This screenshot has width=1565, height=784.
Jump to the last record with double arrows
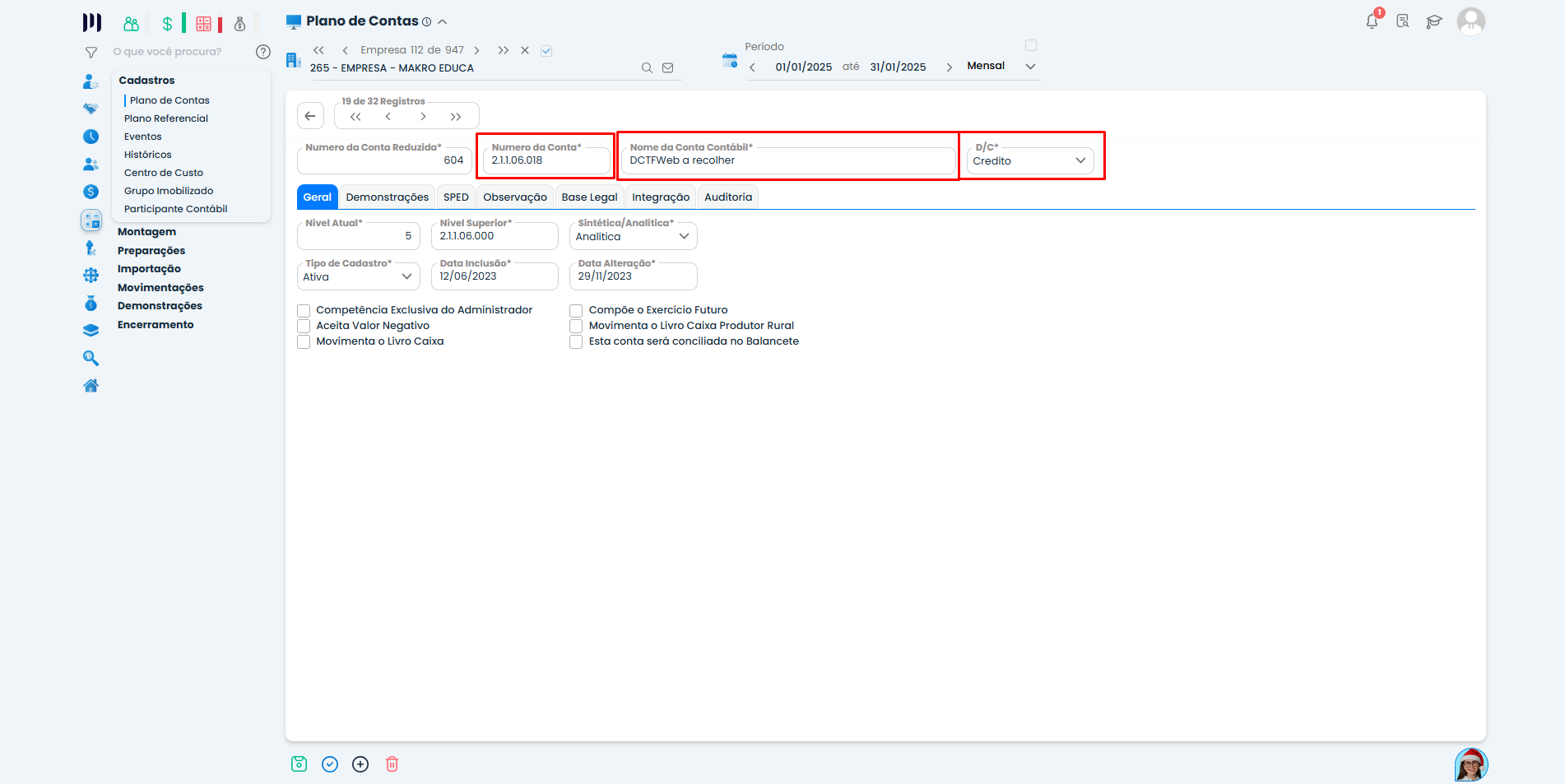456,116
